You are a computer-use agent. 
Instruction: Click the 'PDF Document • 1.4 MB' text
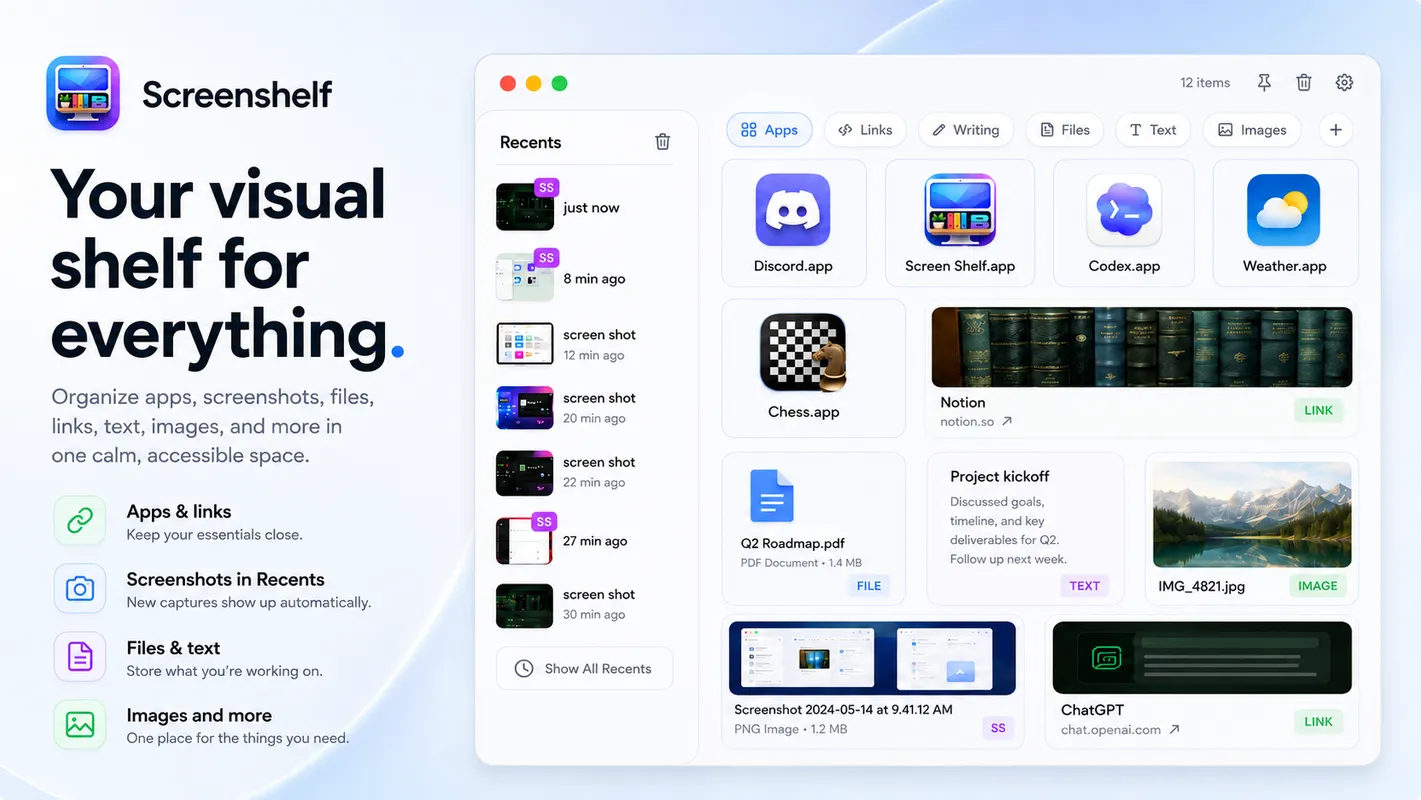801,563
